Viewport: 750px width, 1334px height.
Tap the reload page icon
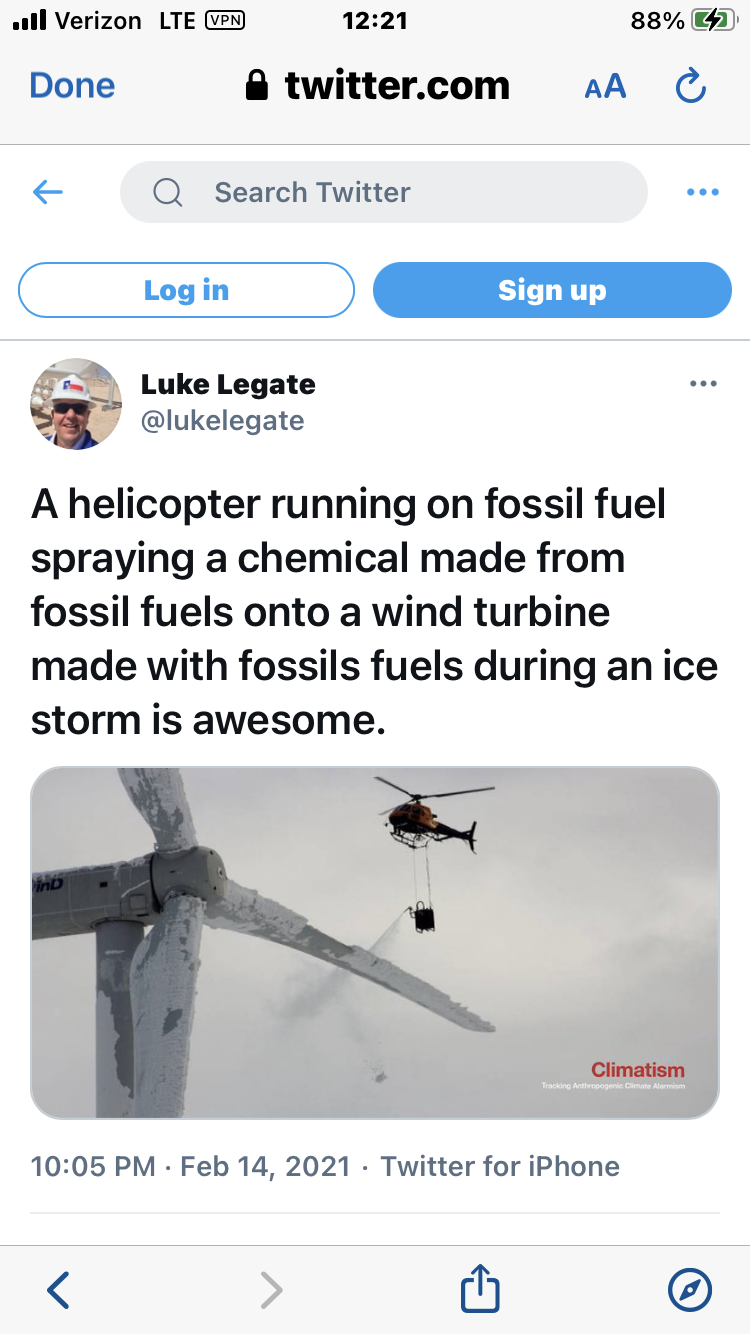pos(691,87)
